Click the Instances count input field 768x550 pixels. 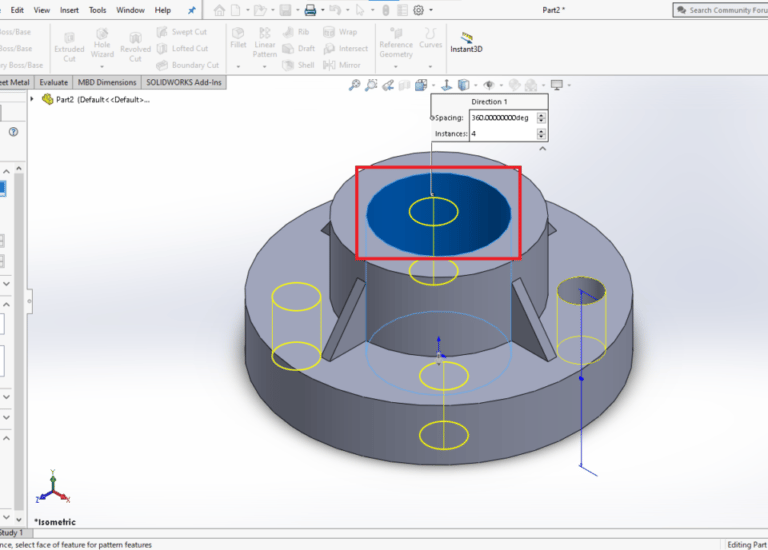(x=503, y=133)
